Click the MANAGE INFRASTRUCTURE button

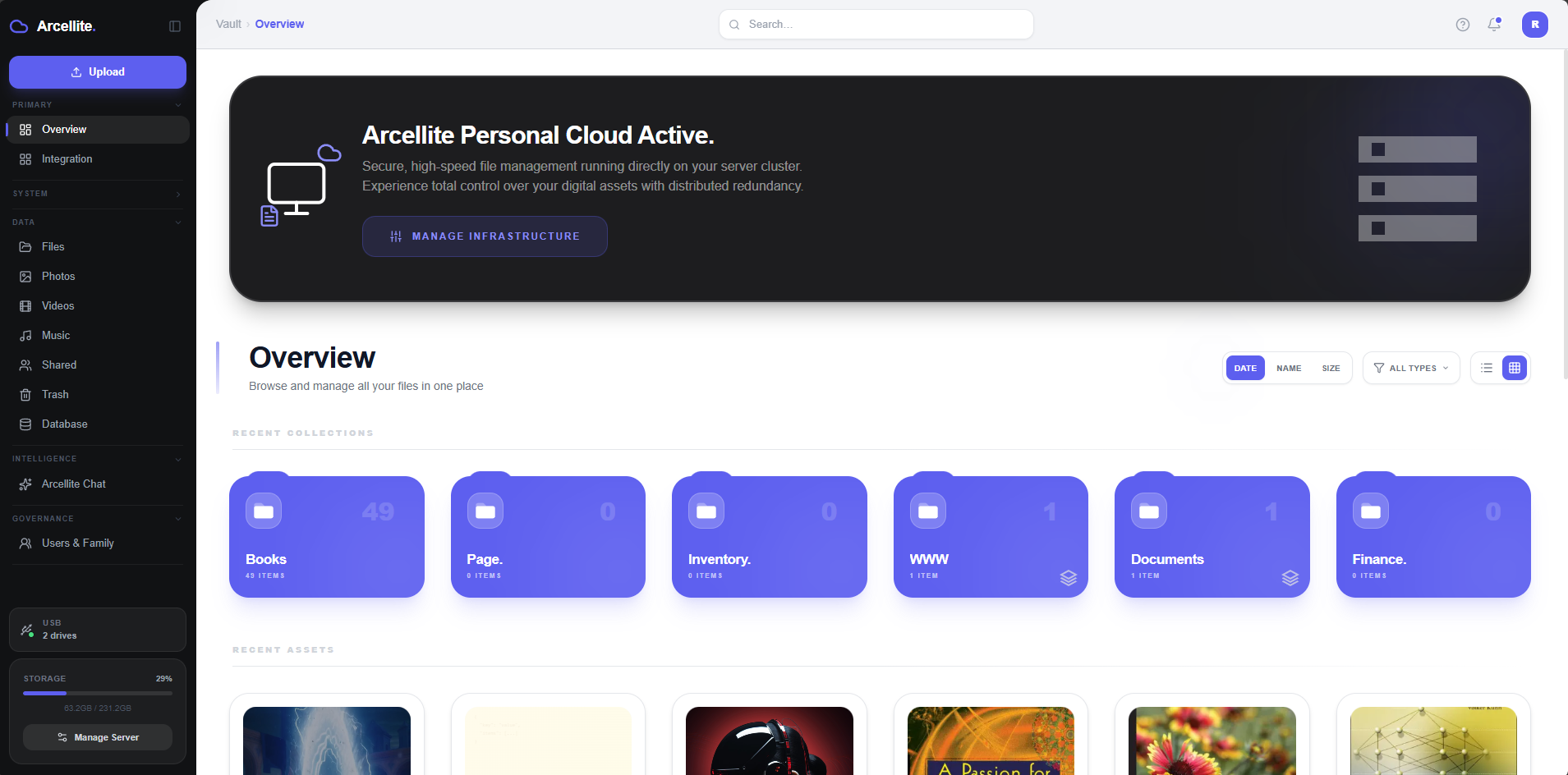pos(485,236)
